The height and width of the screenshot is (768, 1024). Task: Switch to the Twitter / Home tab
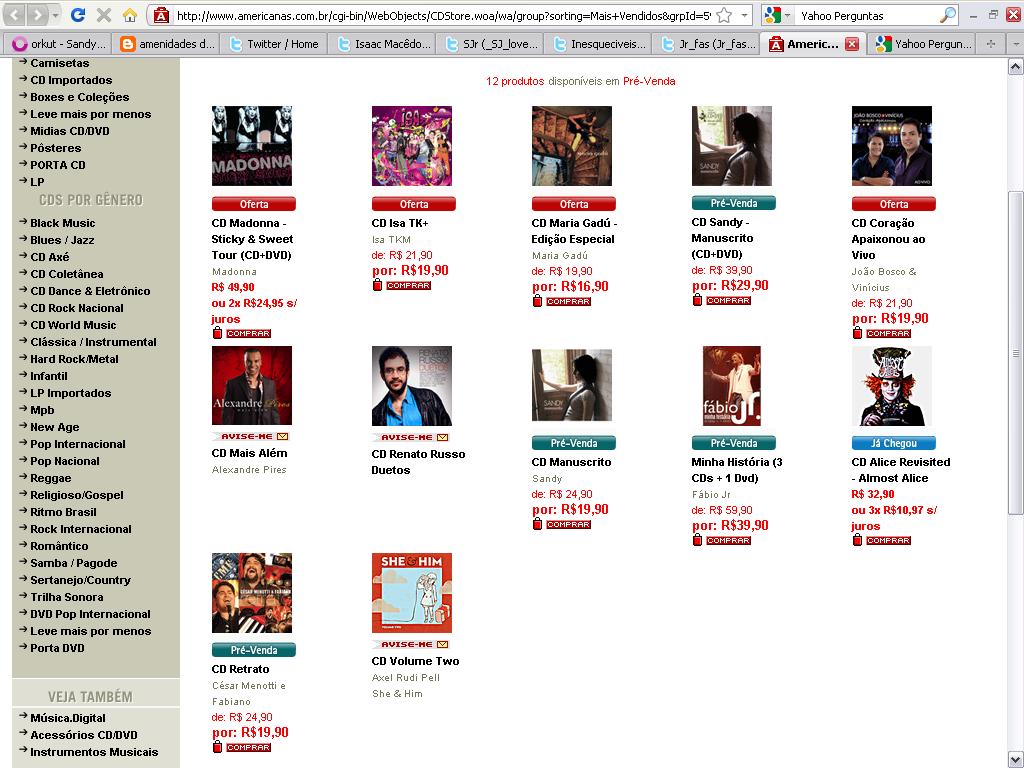(x=275, y=44)
